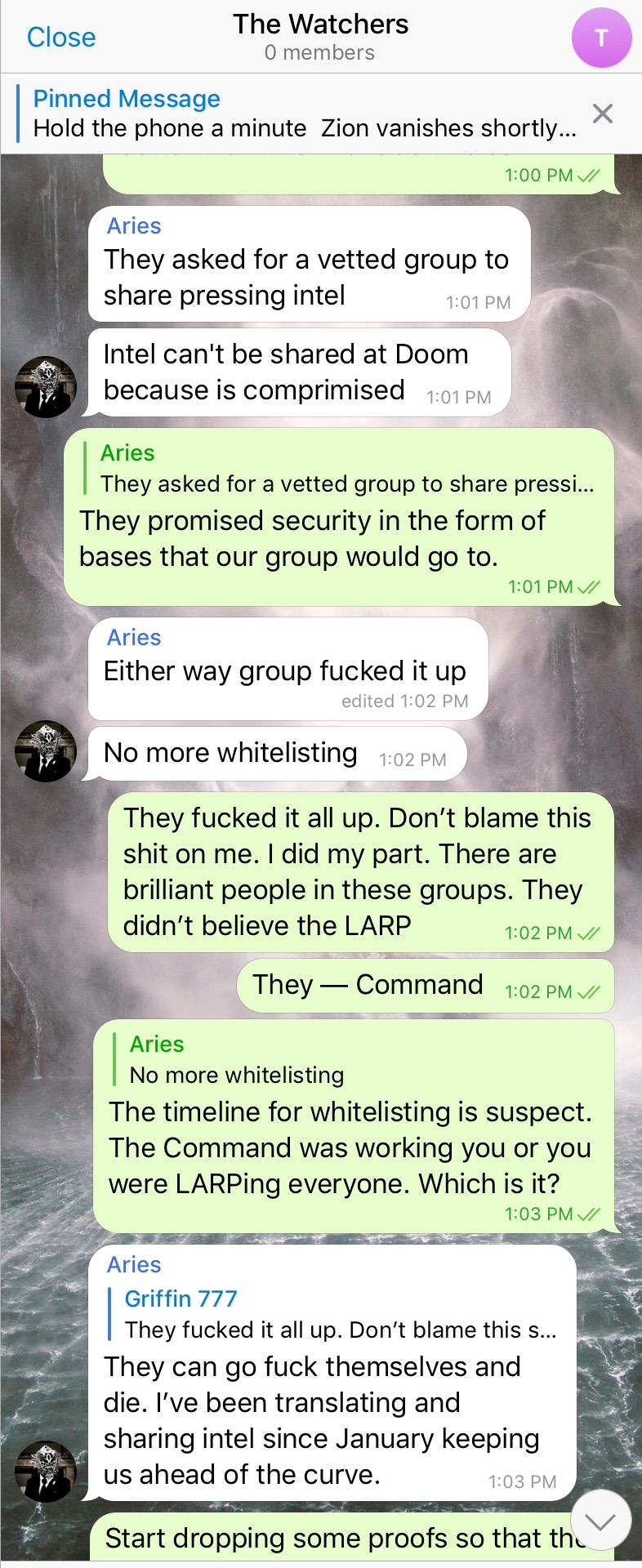The width and height of the screenshot is (642, 1568).
Task: Open avatar beside 'No more whitelisting' message
Action: (x=46, y=751)
